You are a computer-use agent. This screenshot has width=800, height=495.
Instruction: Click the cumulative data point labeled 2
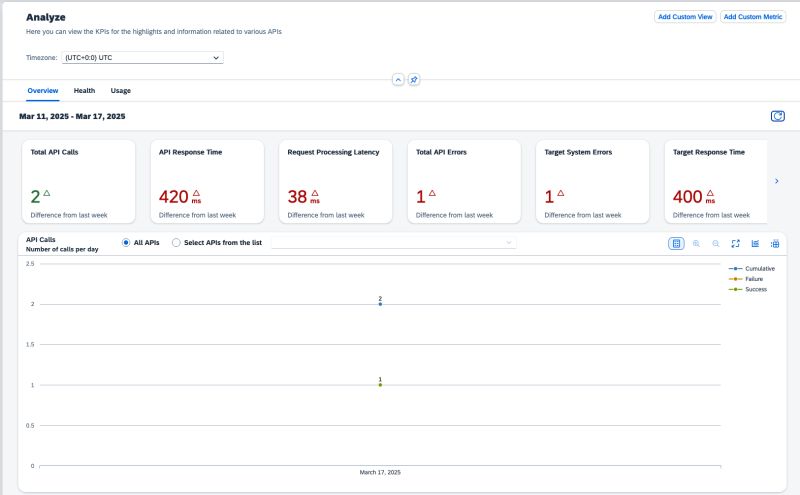click(380, 304)
